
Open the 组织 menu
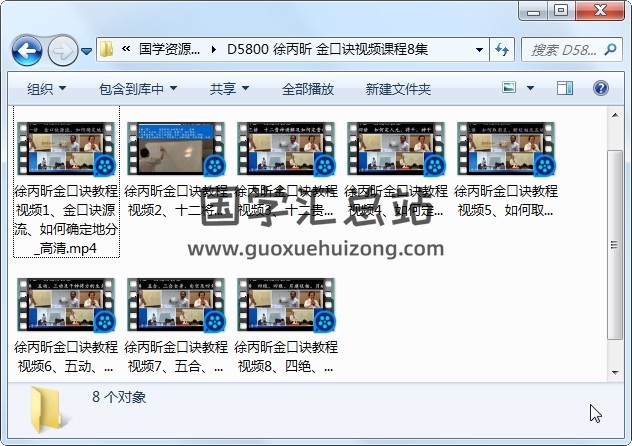tap(46, 89)
